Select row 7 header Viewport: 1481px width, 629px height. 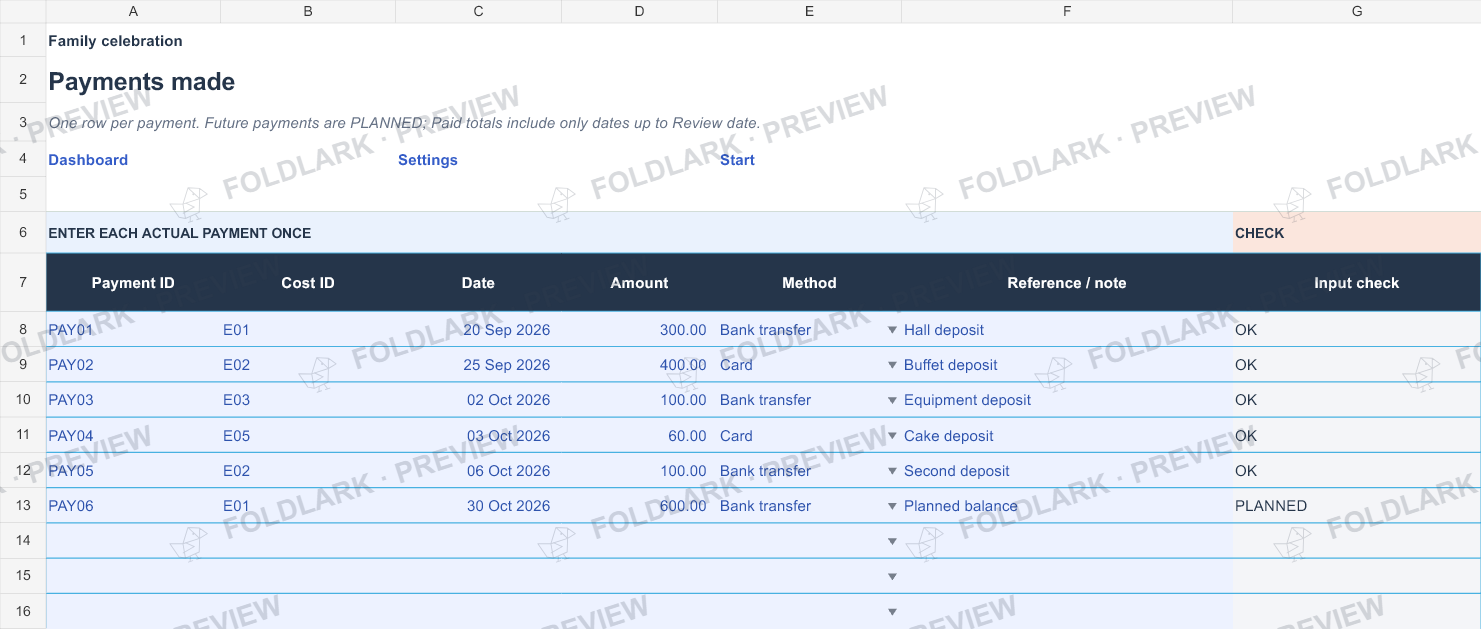click(x=23, y=283)
